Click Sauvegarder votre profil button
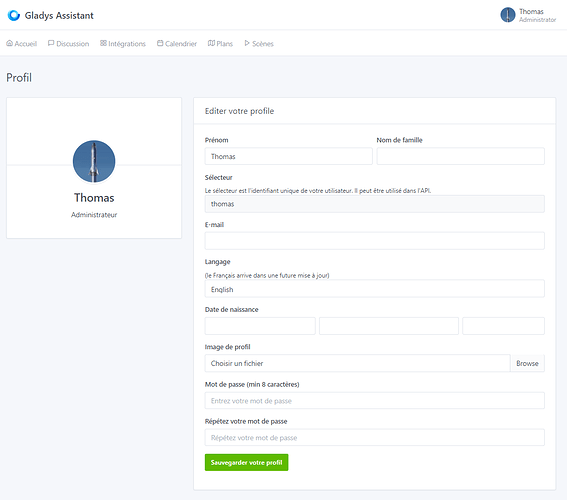 pyautogui.click(x=246, y=462)
